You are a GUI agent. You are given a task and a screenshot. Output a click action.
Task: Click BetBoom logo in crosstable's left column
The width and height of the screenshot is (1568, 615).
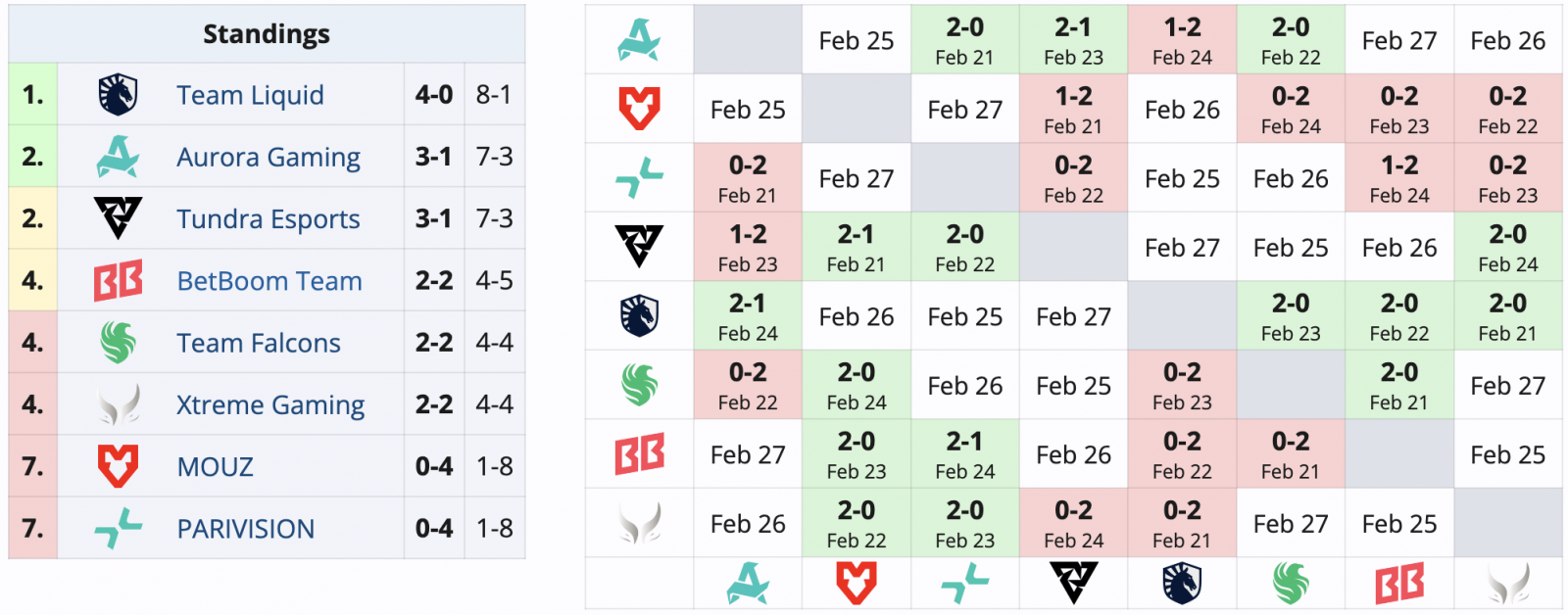tap(639, 455)
